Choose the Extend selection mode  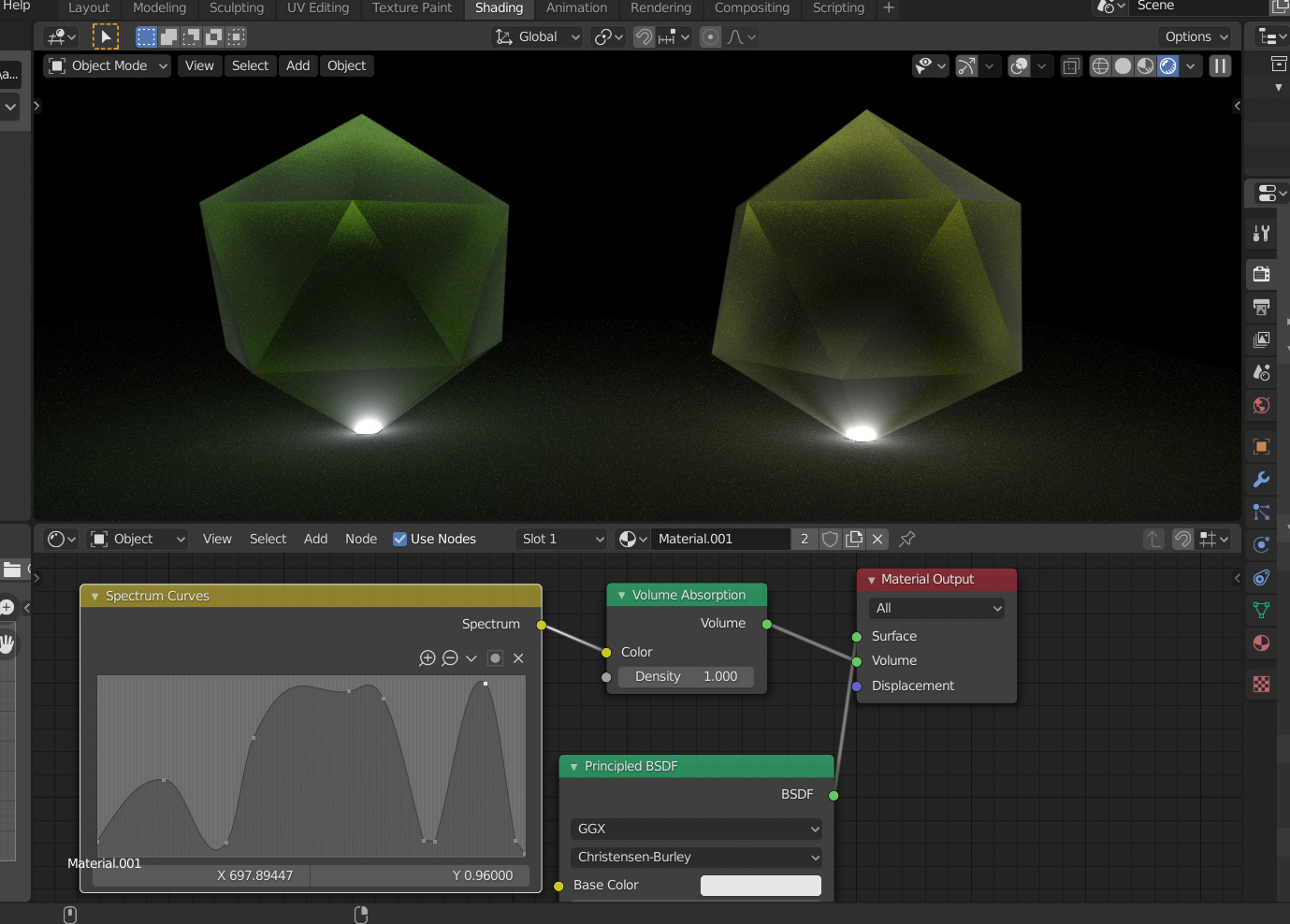pos(168,36)
